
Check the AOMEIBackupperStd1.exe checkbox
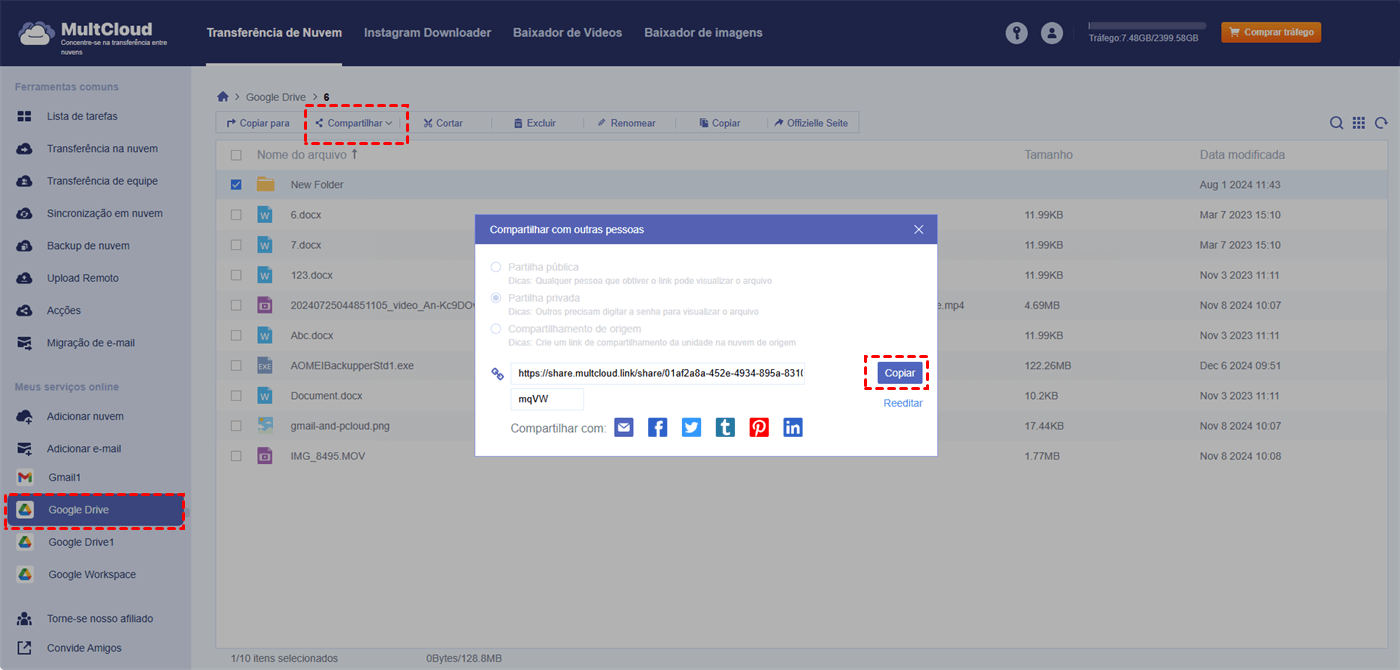(x=236, y=366)
